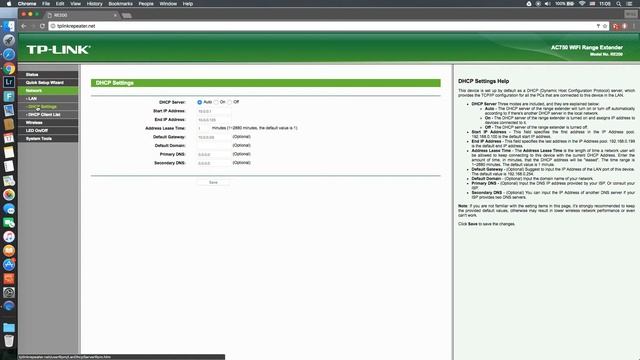Click the TP-LINK logo
The image size is (640, 360).
point(58,49)
